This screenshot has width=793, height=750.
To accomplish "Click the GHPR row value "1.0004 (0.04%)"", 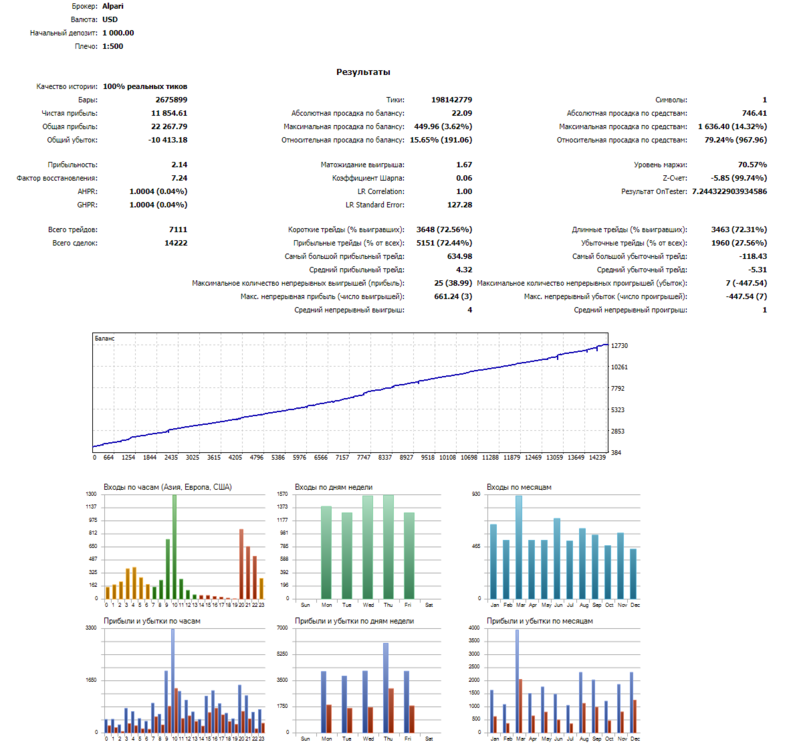I will pos(158,205).
